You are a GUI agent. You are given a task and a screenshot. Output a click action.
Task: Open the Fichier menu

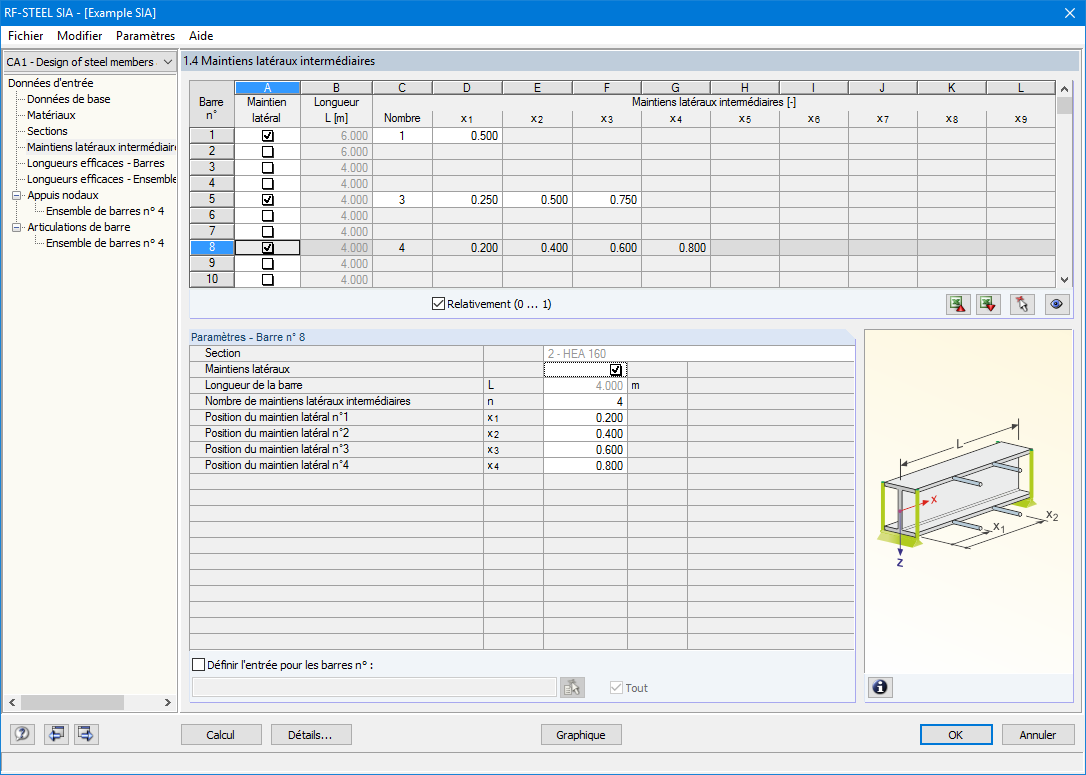point(26,36)
